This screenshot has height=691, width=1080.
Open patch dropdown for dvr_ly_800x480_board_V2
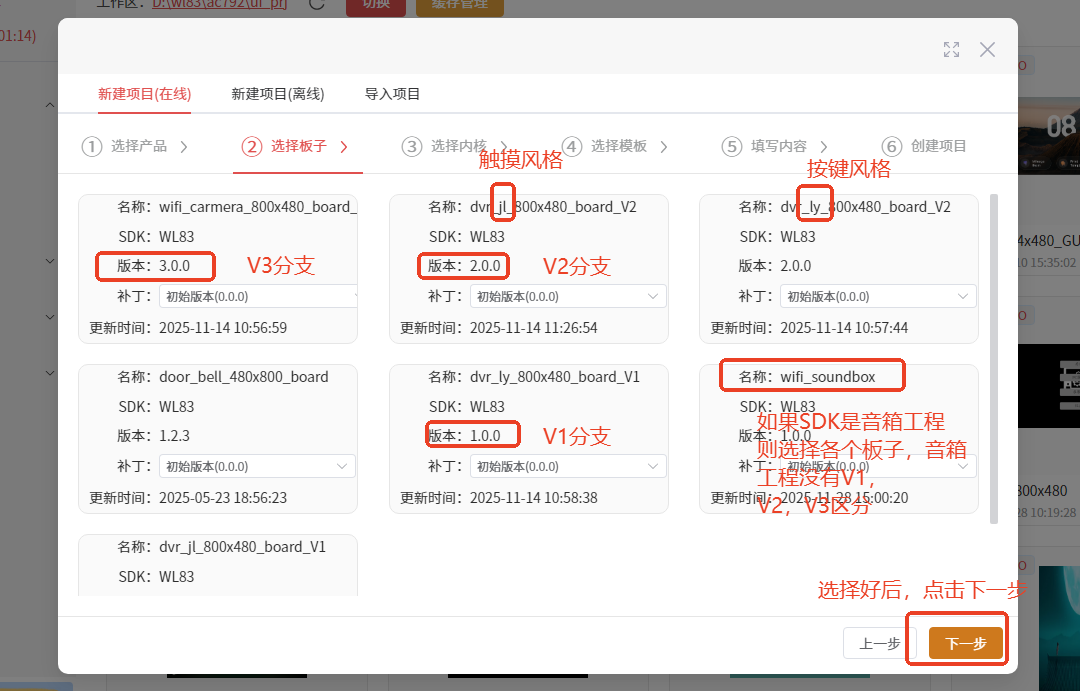[x=878, y=296]
